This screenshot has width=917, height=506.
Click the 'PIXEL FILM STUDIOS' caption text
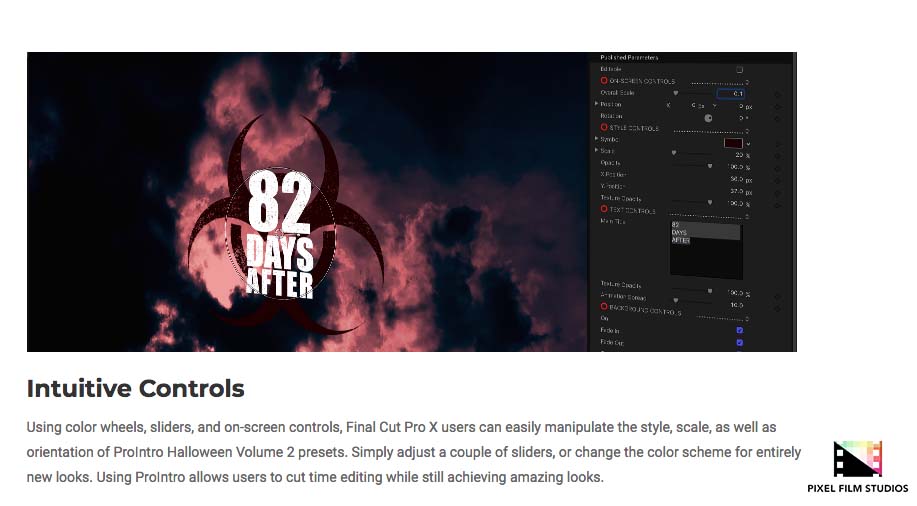click(x=857, y=488)
